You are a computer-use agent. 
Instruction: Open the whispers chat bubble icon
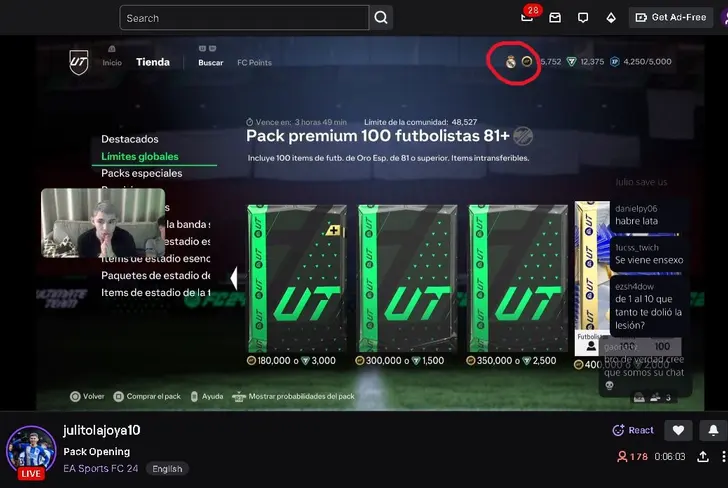(583, 18)
